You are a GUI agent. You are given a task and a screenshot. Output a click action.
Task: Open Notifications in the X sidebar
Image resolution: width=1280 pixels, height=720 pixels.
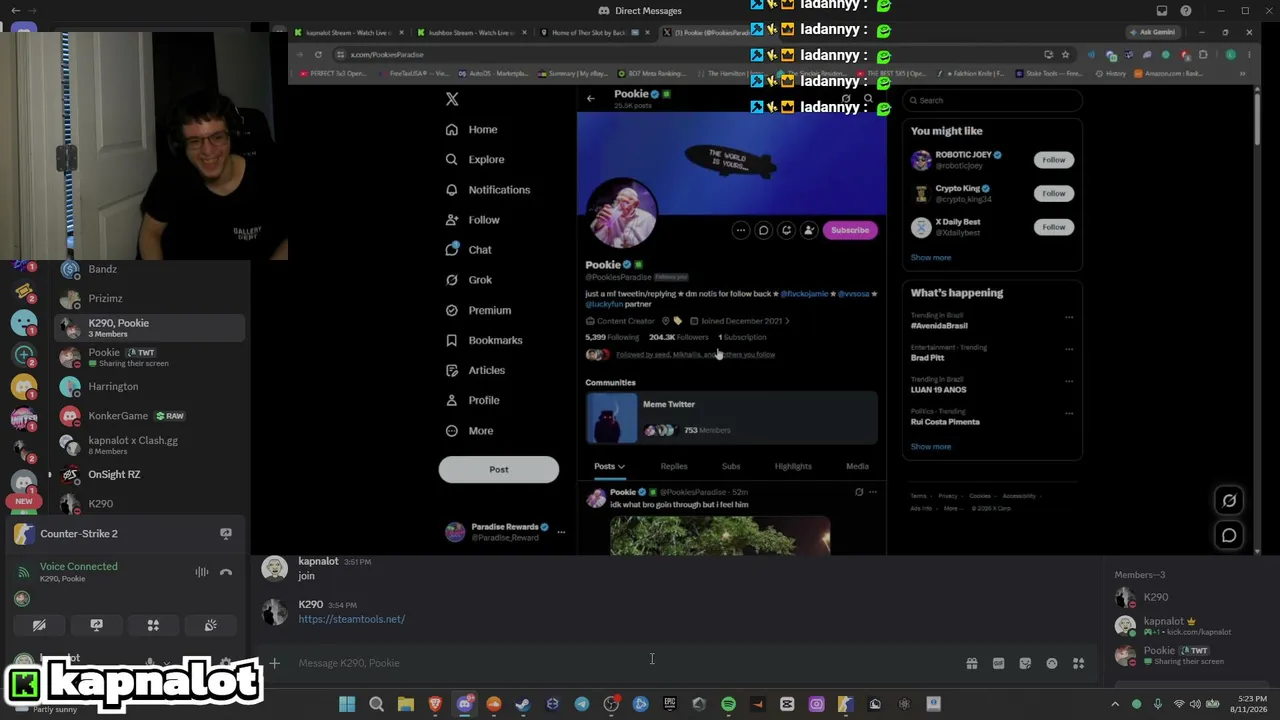(x=488, y=190)
